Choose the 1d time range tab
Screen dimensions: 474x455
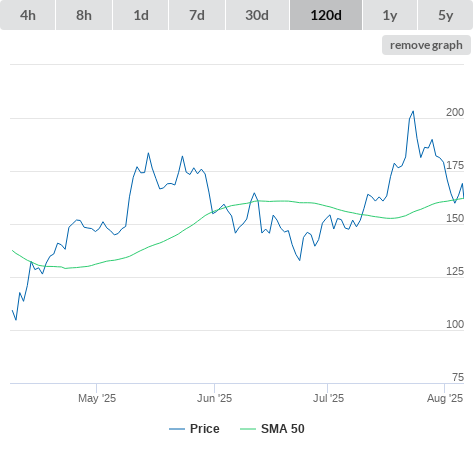point(141,15)
